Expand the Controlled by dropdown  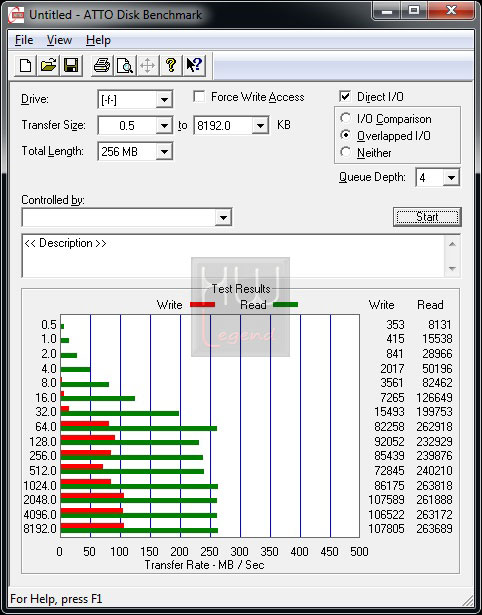click(x=223, y=217)
